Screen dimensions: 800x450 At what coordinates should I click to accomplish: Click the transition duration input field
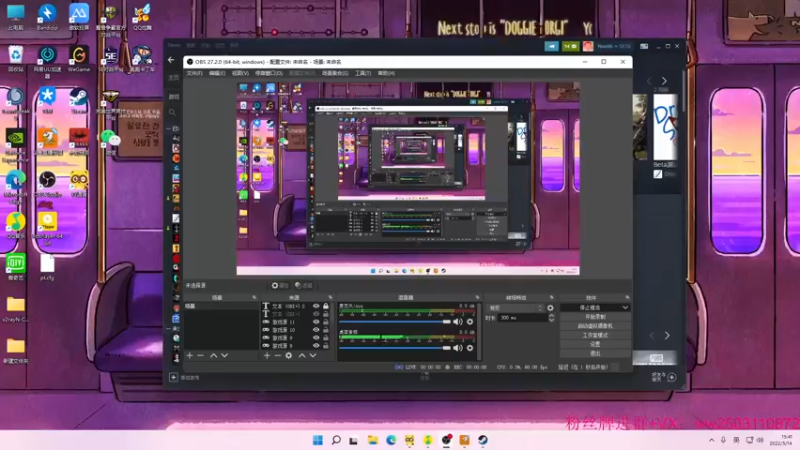[523, 317]
